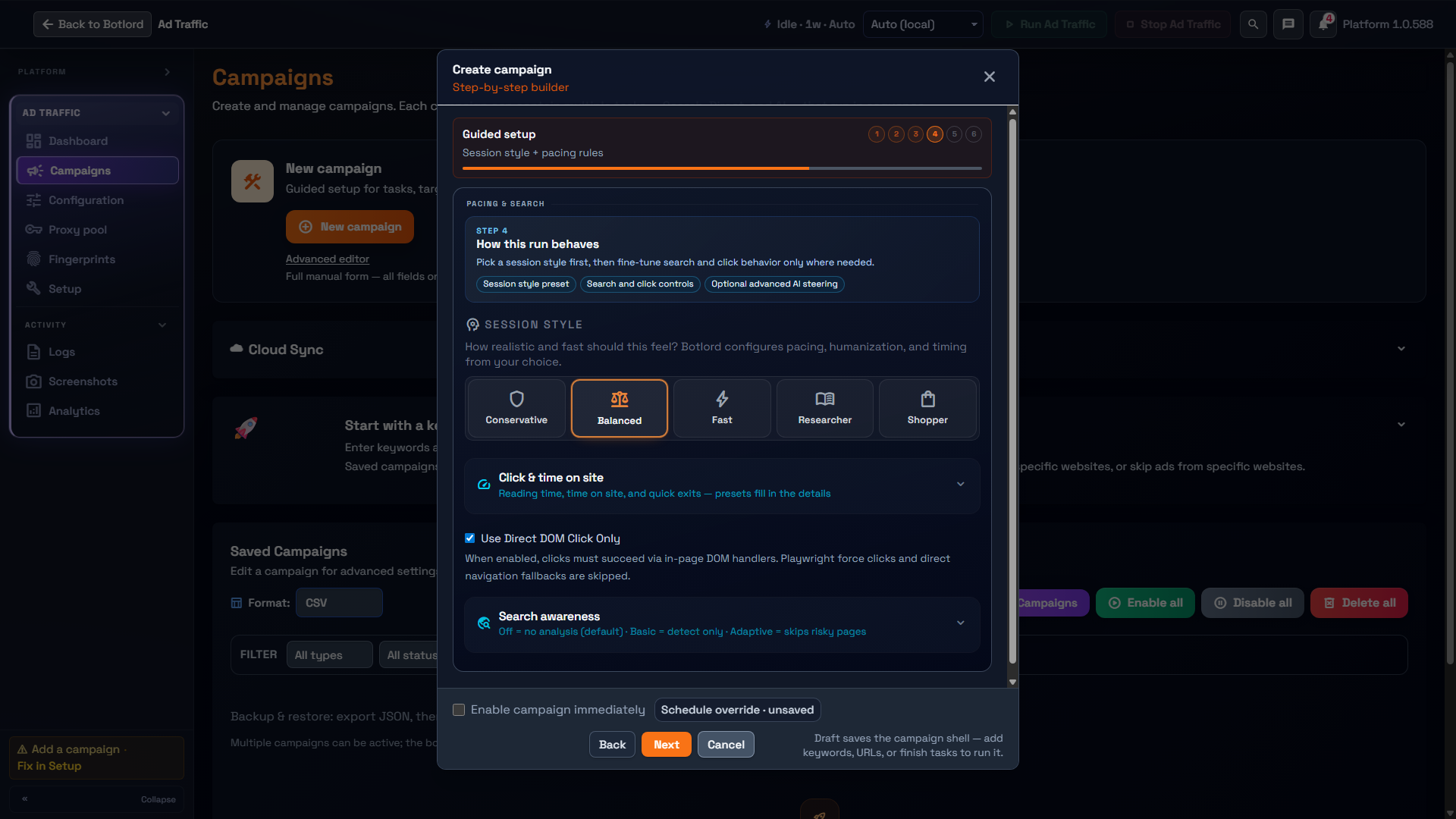
Task: Click Schedule override unsaved button
Action: click(737, 710)
